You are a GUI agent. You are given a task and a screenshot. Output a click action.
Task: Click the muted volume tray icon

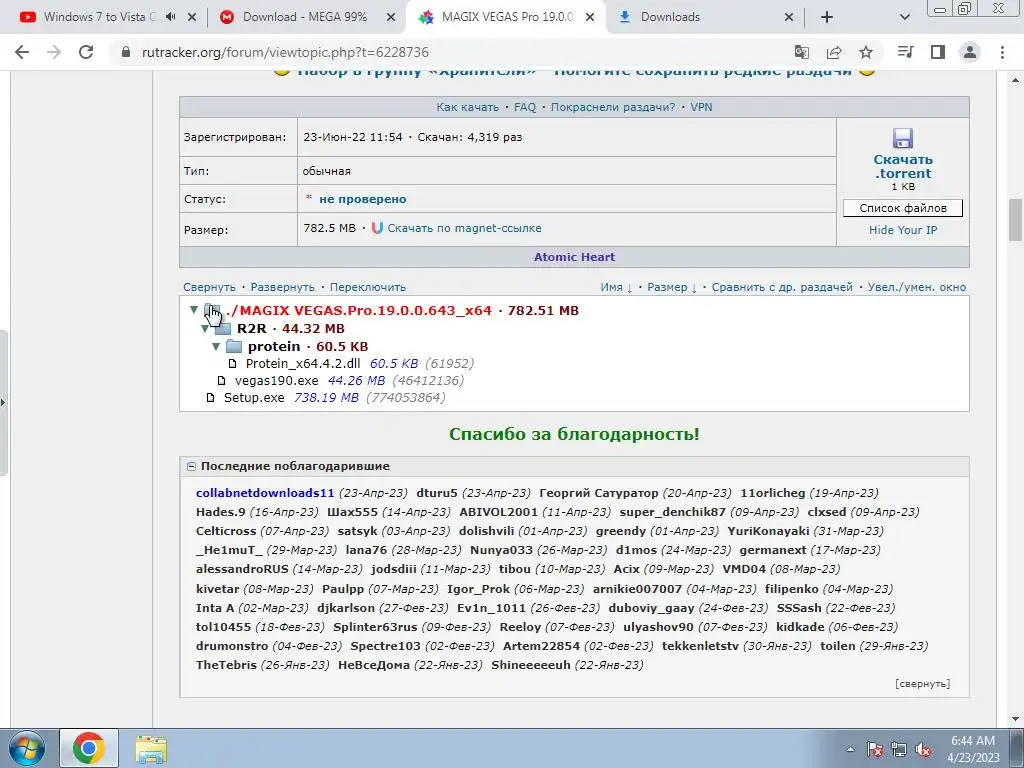923,749
